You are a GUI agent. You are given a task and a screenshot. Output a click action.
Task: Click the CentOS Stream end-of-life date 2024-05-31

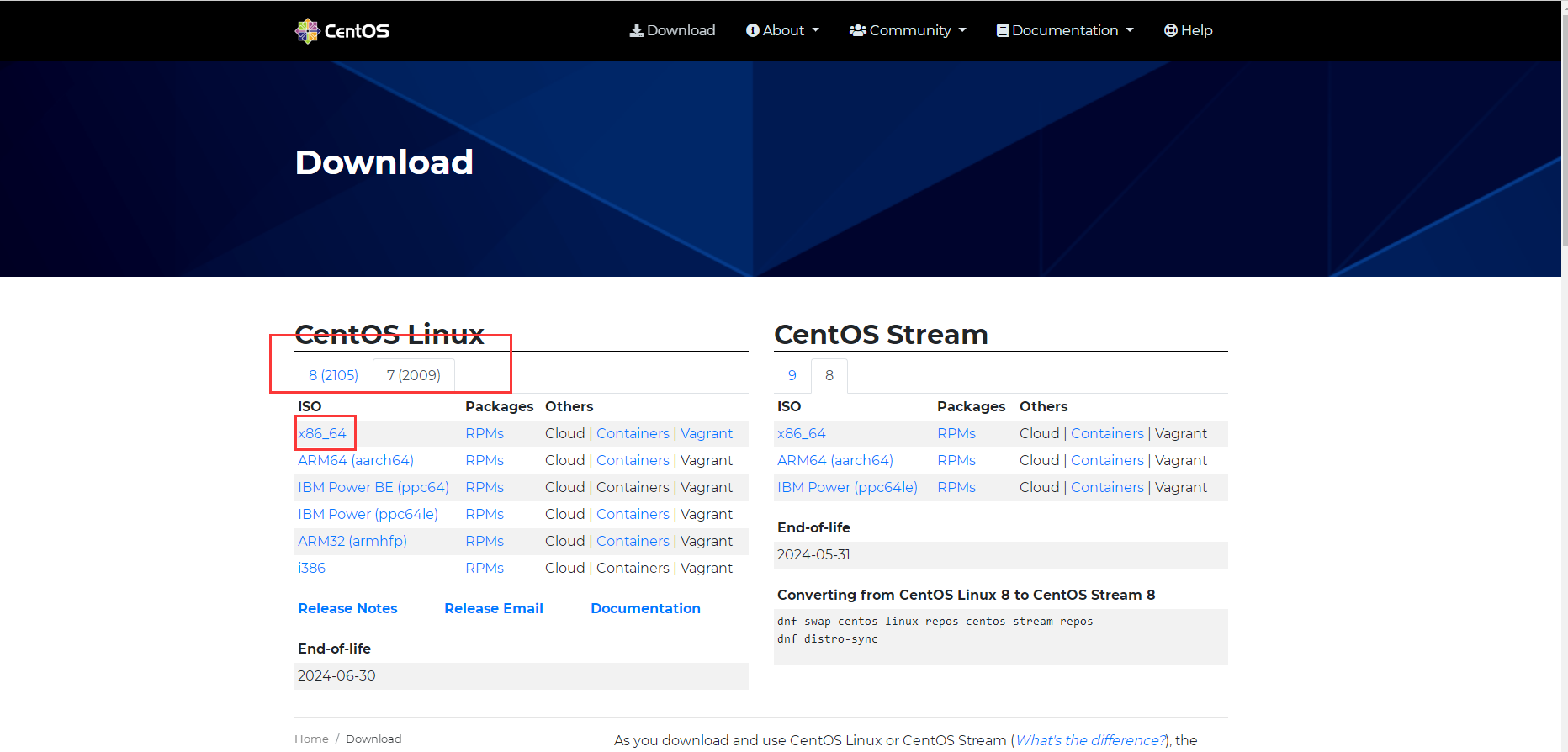(x=813, y=554)
